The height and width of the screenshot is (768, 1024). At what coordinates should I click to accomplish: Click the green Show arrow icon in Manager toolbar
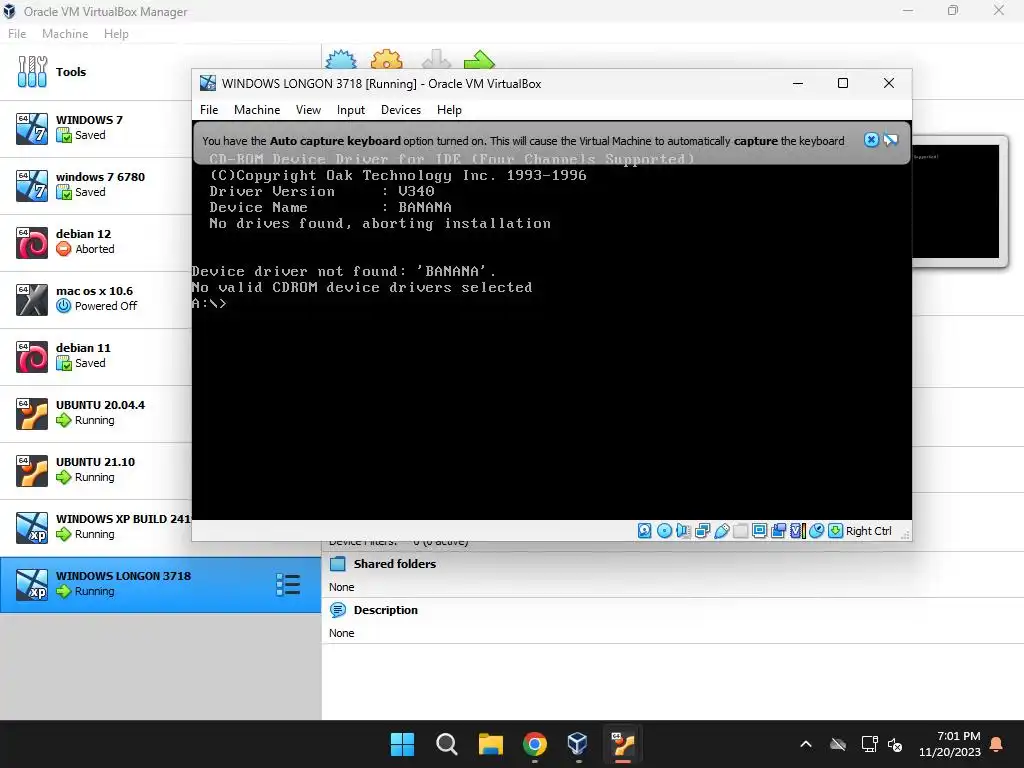pyautogui.click(x=479, y=59)
